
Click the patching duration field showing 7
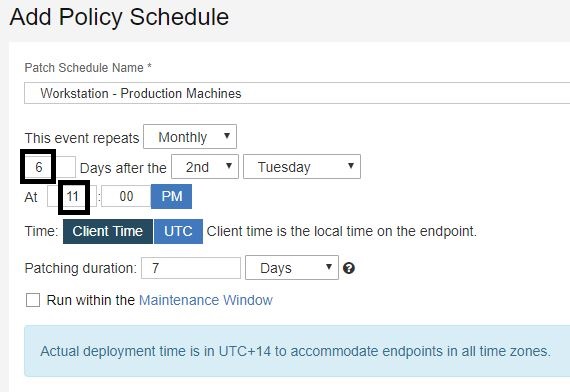pos(191,268)
